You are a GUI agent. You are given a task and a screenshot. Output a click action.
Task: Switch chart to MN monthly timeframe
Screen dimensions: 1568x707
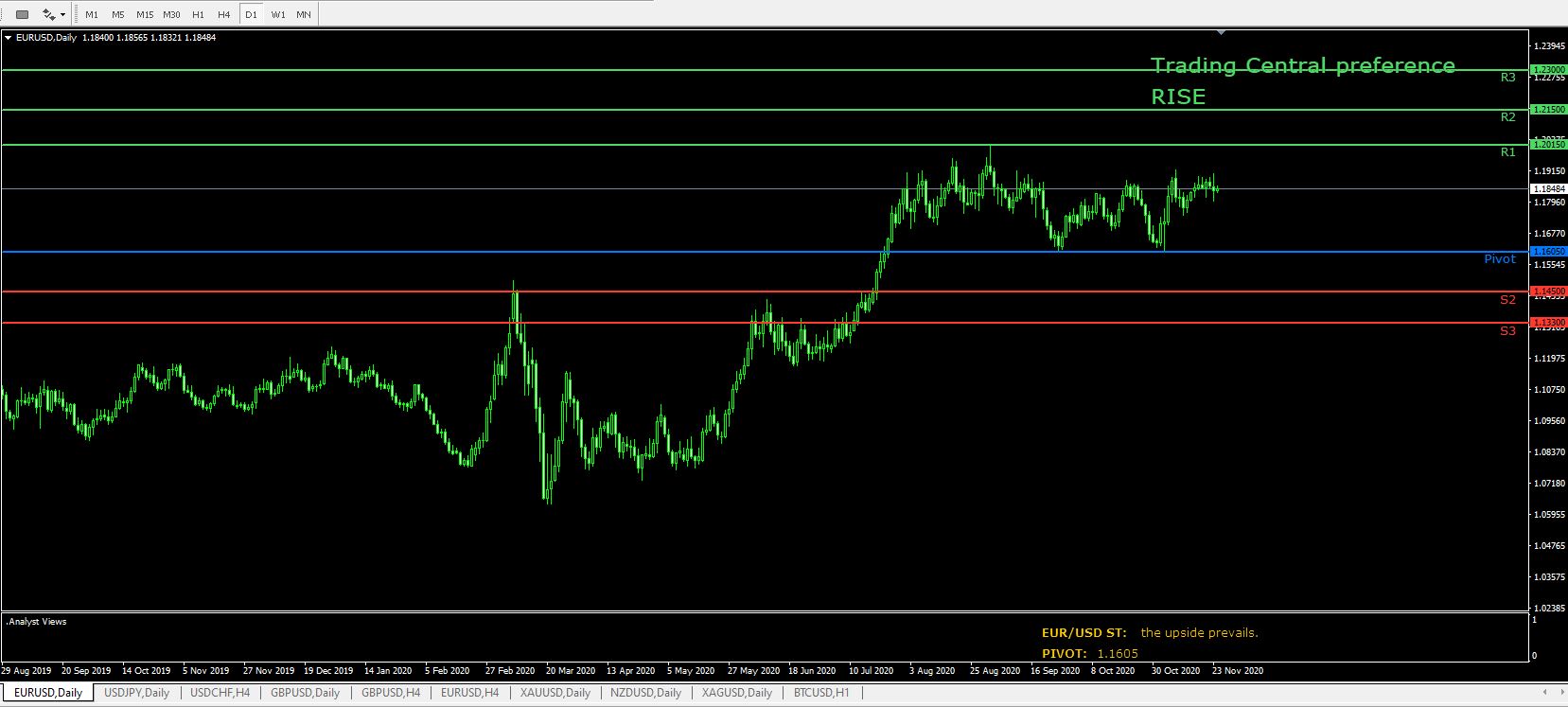point(303,14)
